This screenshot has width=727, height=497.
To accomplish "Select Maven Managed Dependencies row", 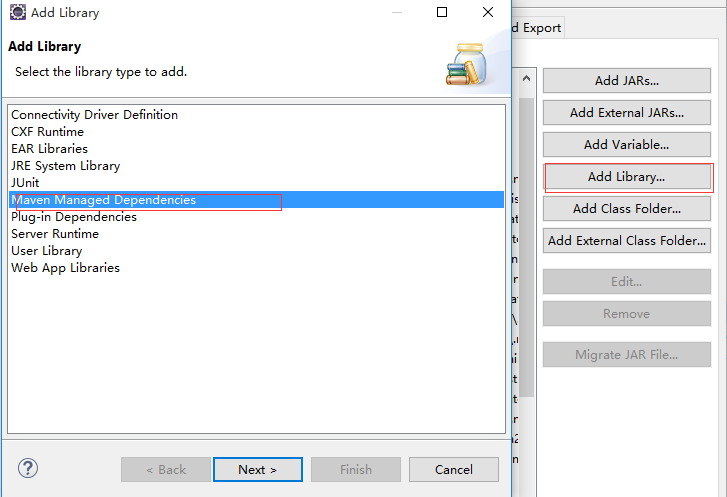I will point(256,200).
